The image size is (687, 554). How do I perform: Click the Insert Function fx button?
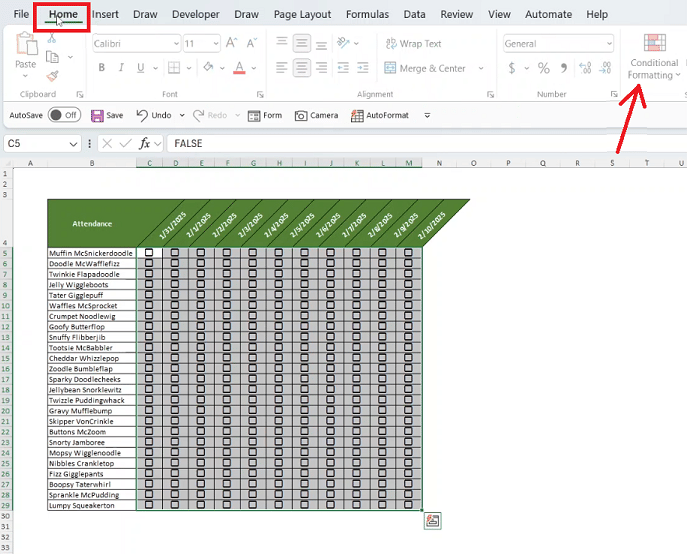145,143
